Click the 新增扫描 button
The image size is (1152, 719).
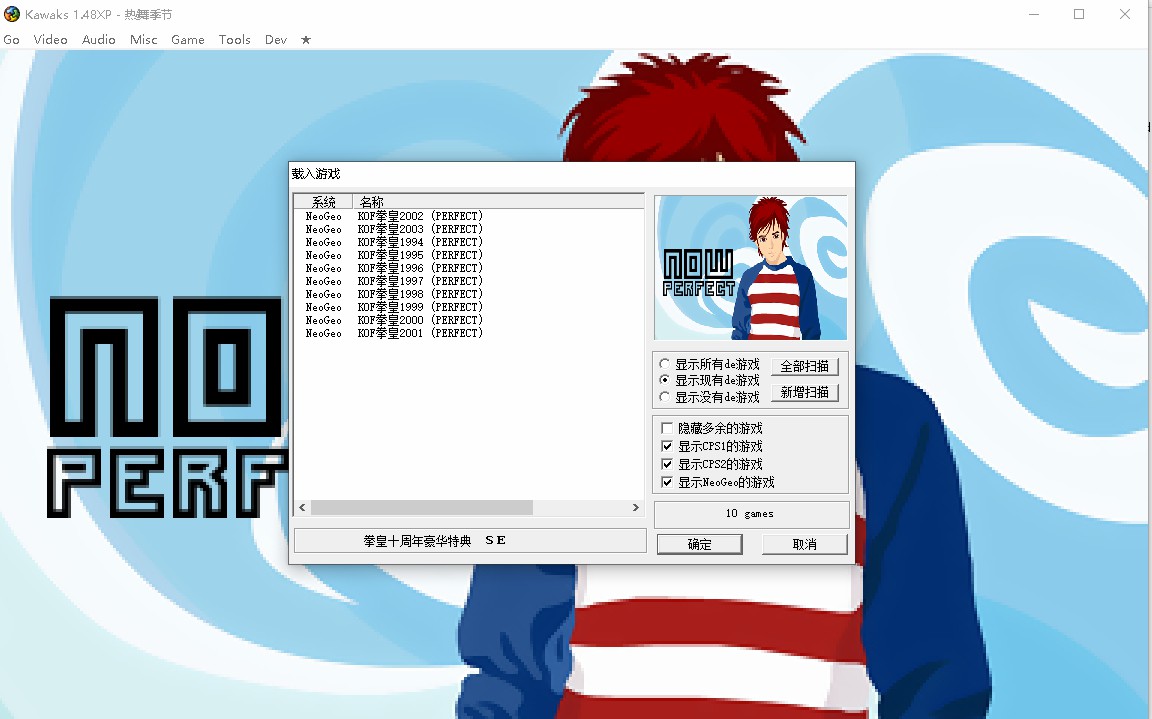(x=804, y=393)
